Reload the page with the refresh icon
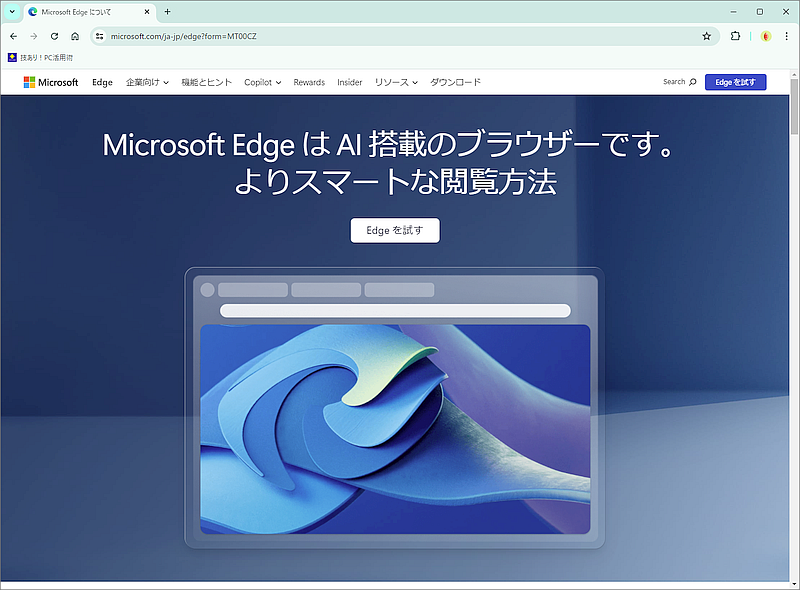The image size is (800, 590). tap(54, 36)
